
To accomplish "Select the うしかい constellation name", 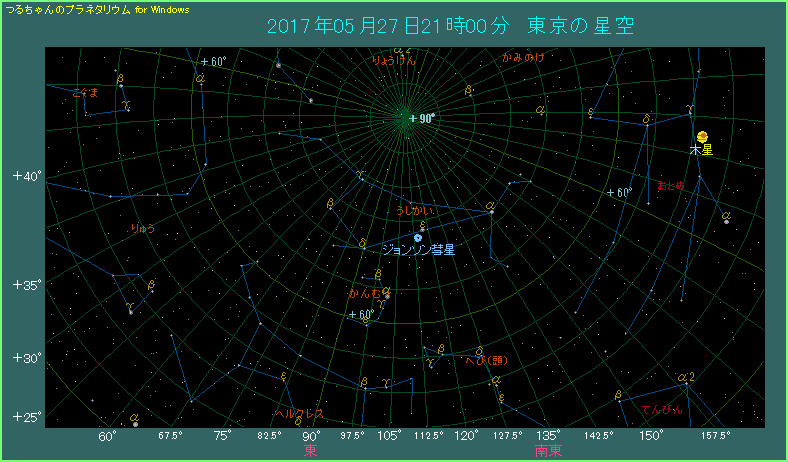I will pyautogui.click(x=415, y=211).
